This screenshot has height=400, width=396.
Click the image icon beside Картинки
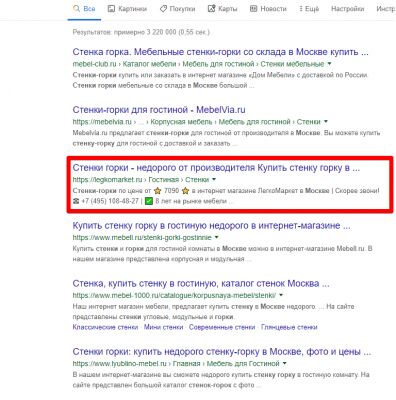pos(111,9)
